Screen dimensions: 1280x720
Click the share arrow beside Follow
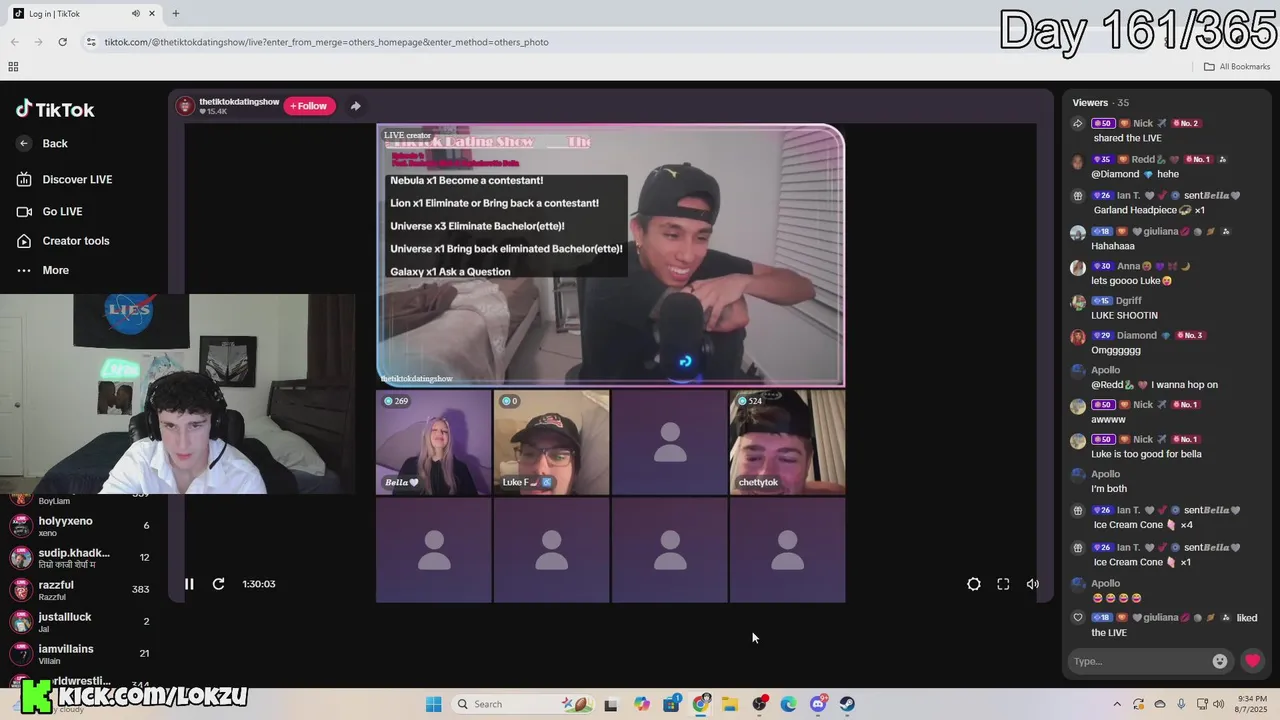(x=355, y=106)
